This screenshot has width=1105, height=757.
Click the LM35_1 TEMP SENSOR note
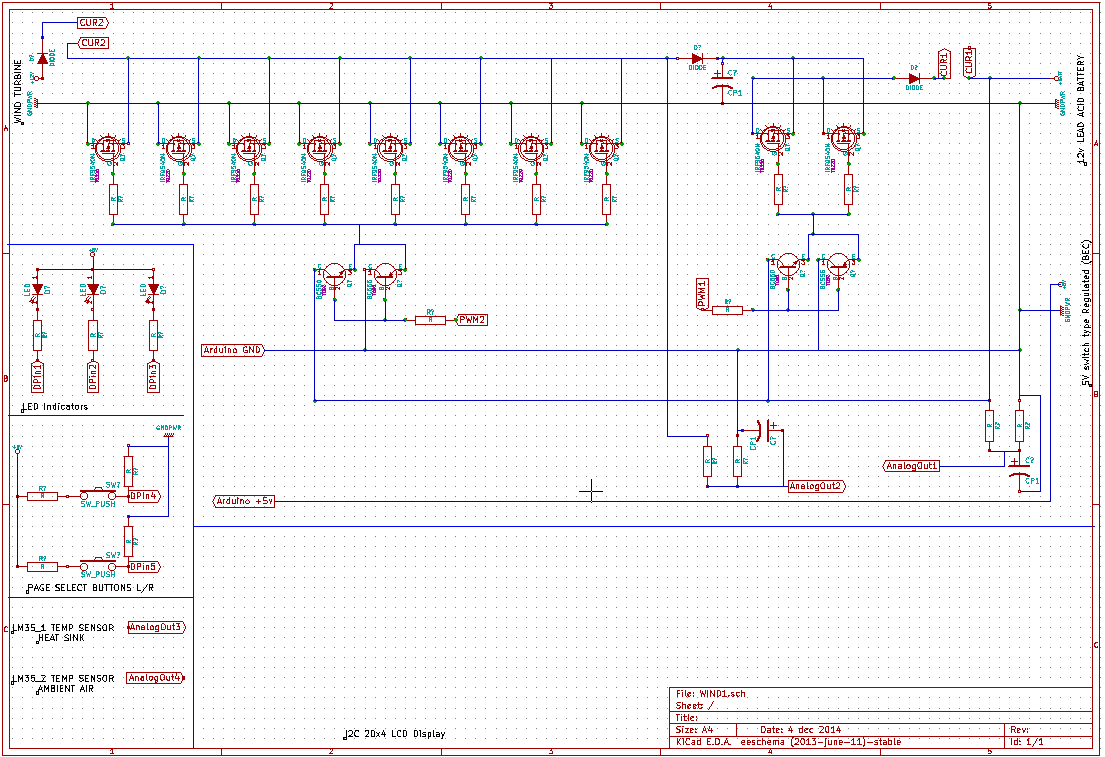point(63,627)
